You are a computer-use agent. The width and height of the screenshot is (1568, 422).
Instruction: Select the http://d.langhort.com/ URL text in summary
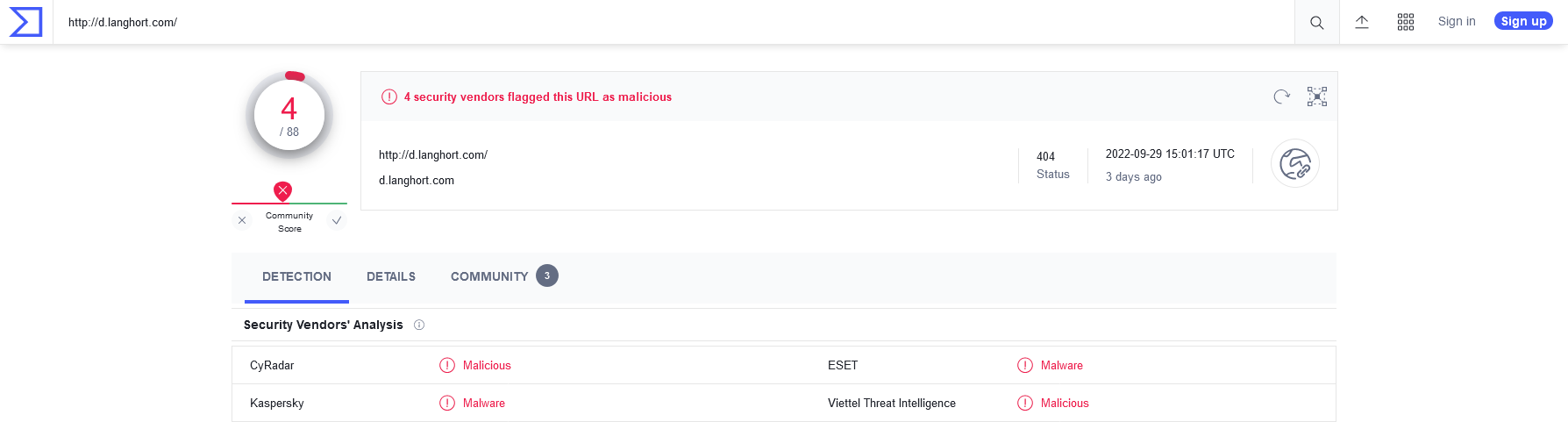pos(433,155)
